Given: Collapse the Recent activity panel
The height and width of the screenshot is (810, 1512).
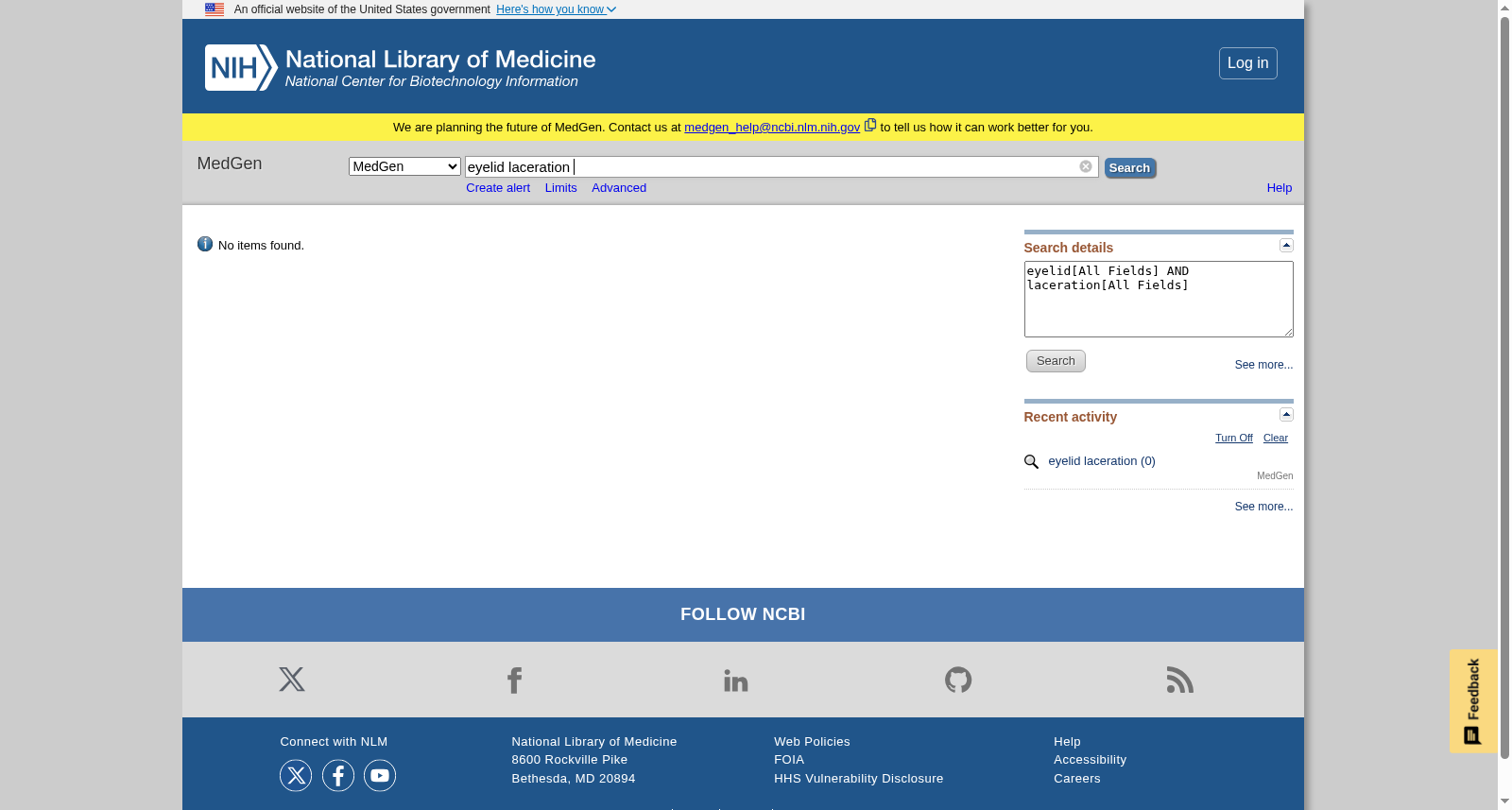Looking at the screenshot, I should click(1286, 414).
